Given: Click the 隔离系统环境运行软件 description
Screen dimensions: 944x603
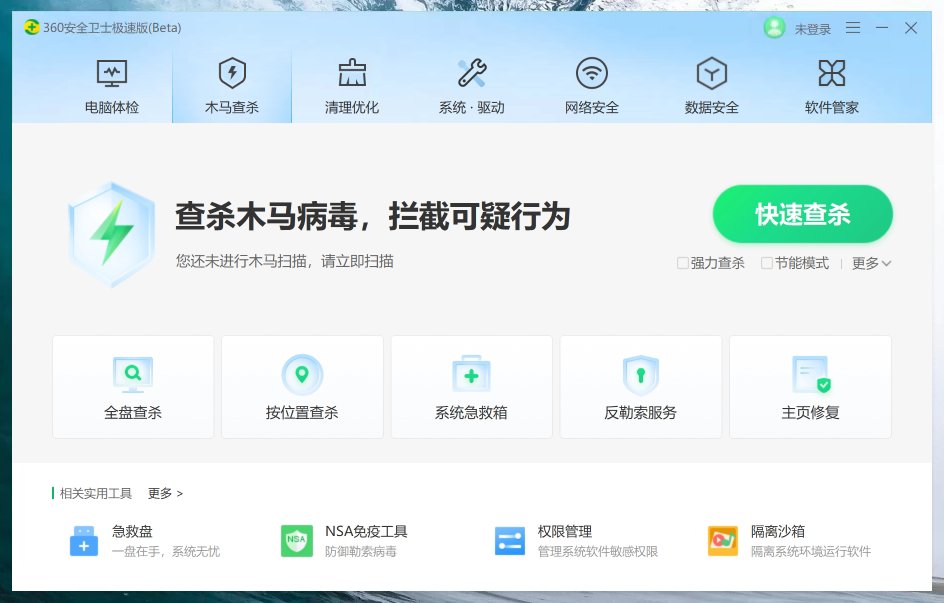Looking at the screenshot, I should (x=811, y=551).
